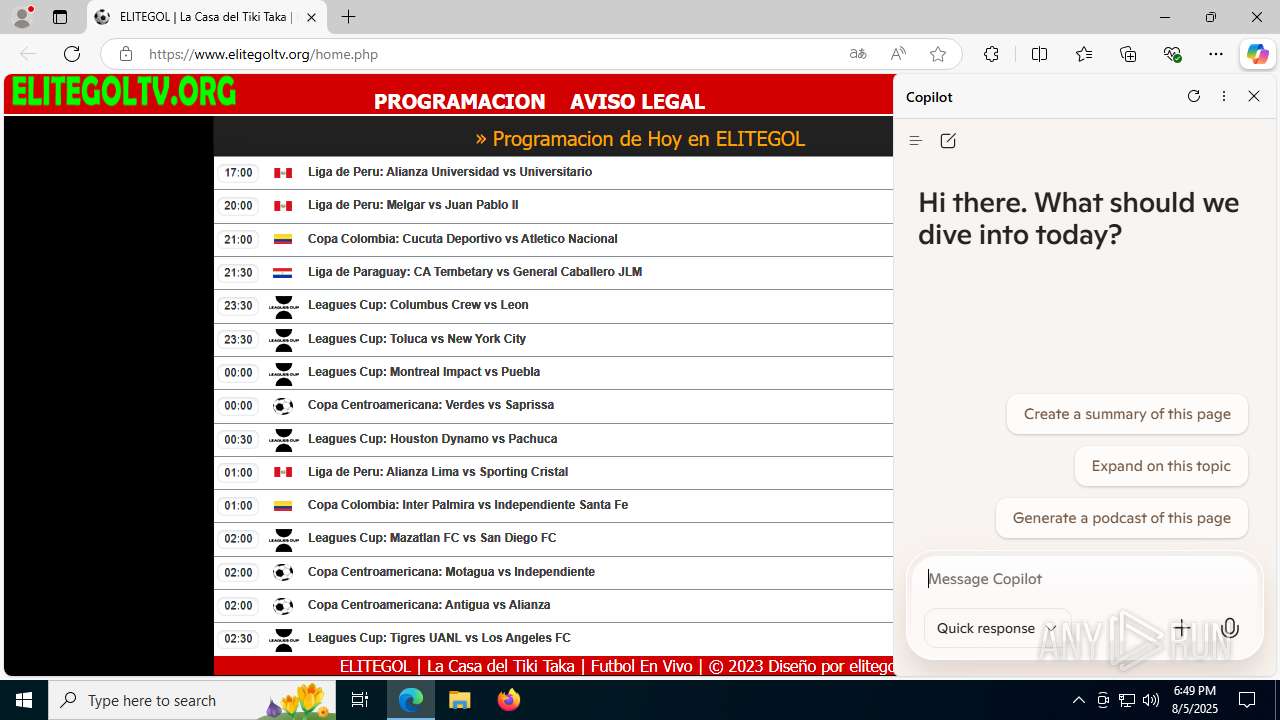Screen dimensions: 1280x720
Task: Open Task View on the taskbar
Action: [x=361, y=700]
